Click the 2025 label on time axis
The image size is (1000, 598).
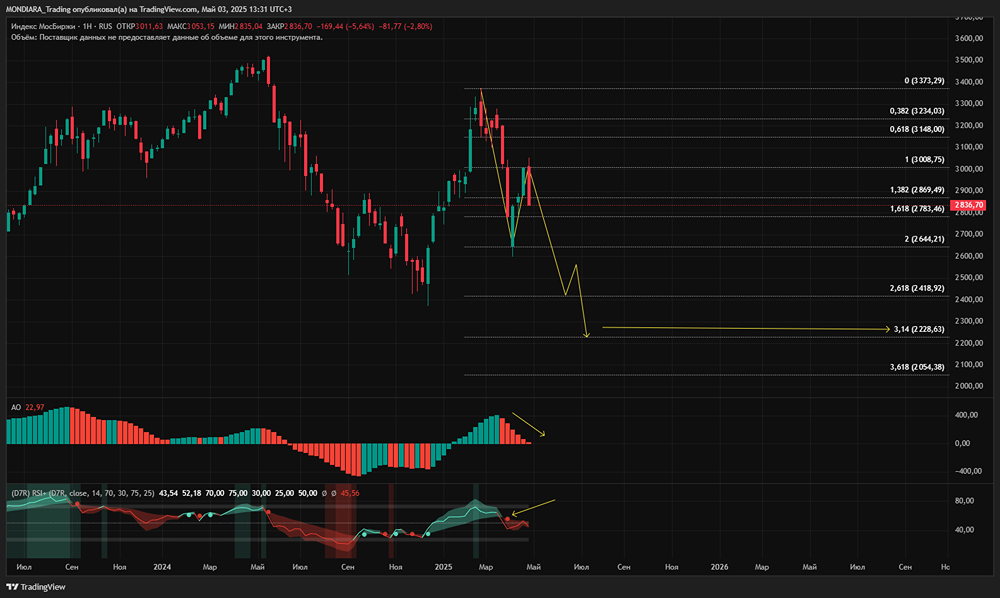pyautogui.click(x=443, y=567)
